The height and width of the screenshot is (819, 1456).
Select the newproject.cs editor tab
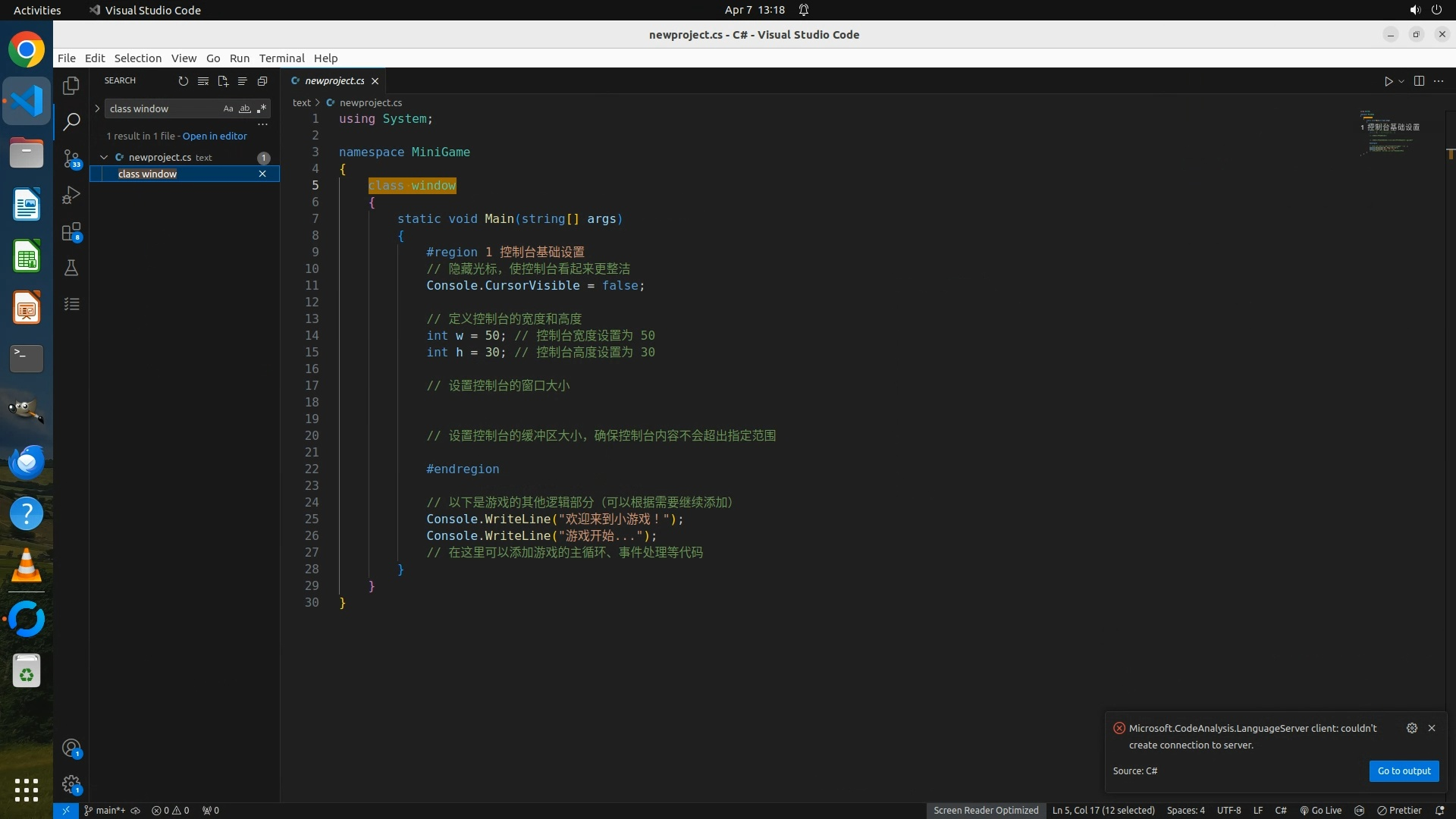334,81
